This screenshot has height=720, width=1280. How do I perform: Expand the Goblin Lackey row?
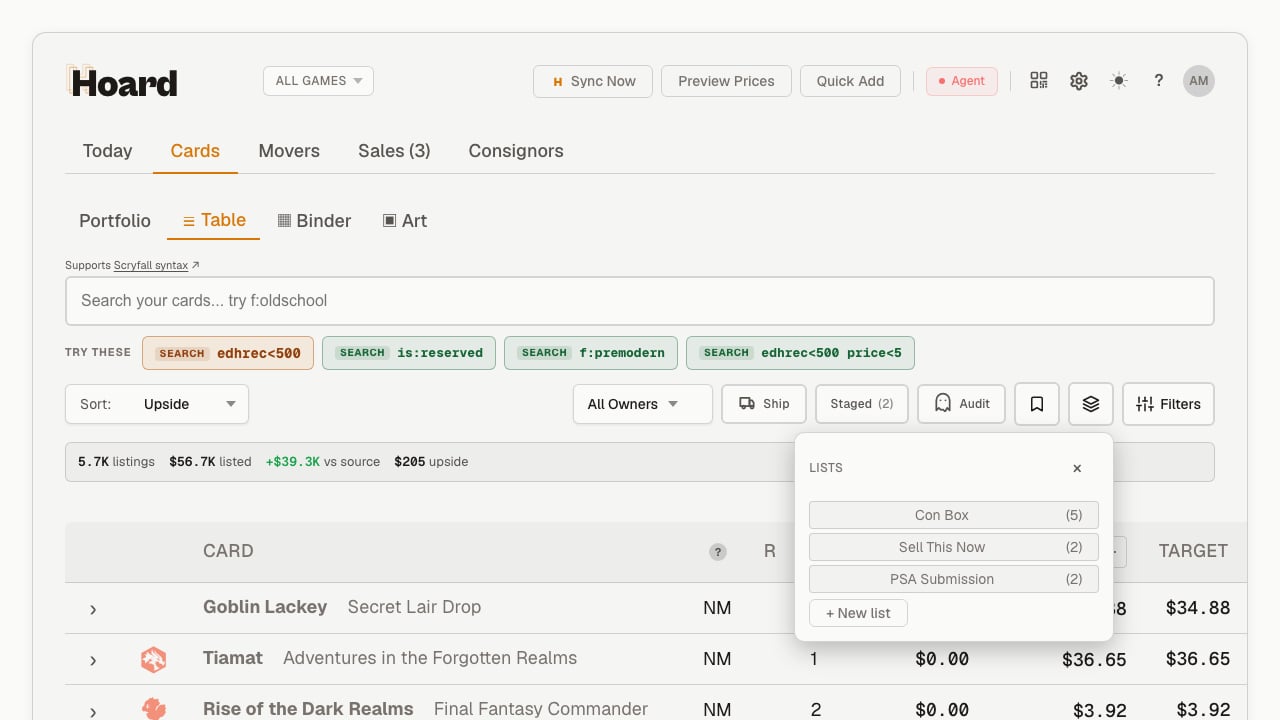click(x=93, y=609)
